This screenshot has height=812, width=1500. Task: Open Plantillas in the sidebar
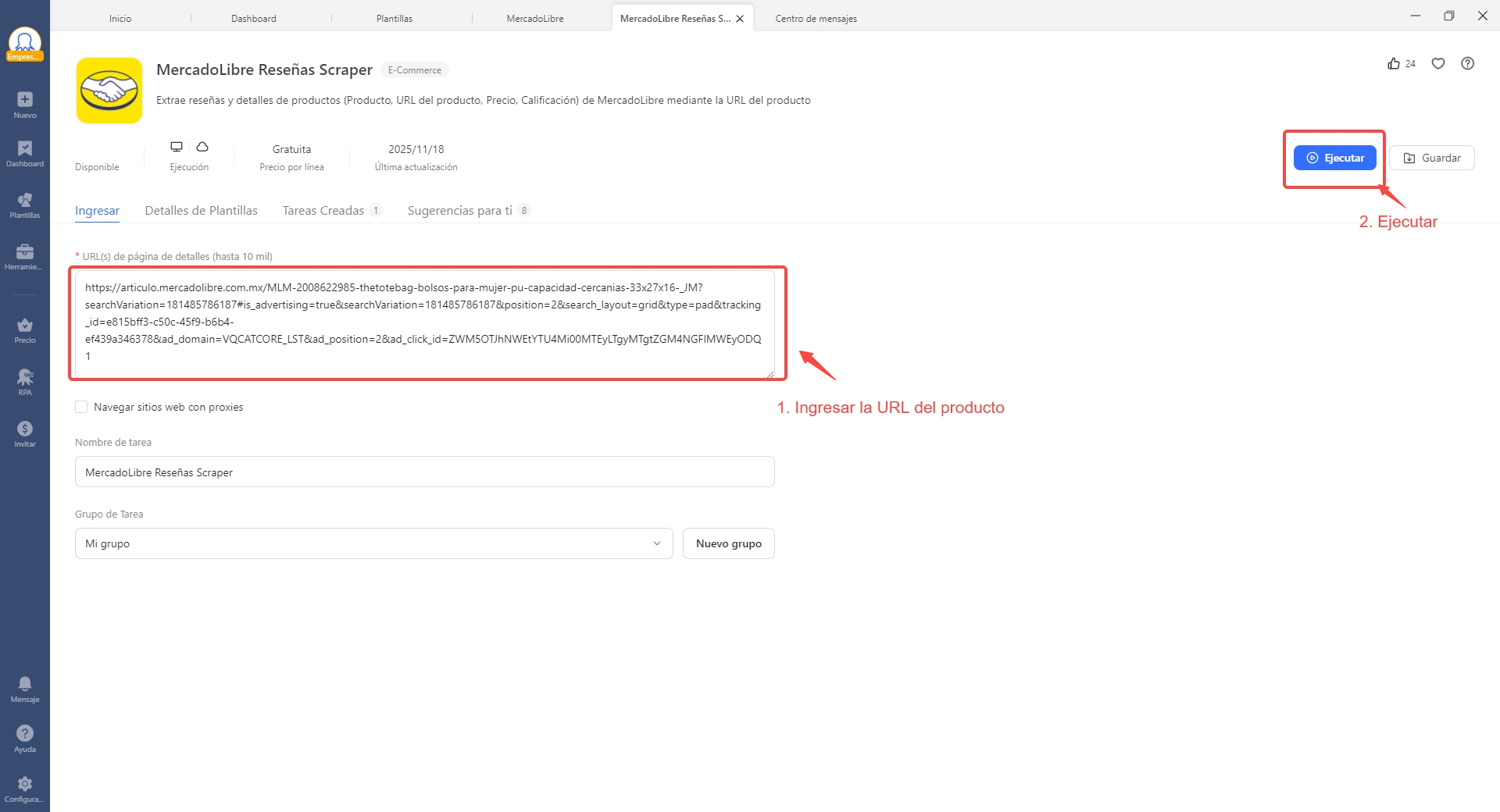pyautogui.click(x=25, y=205)
